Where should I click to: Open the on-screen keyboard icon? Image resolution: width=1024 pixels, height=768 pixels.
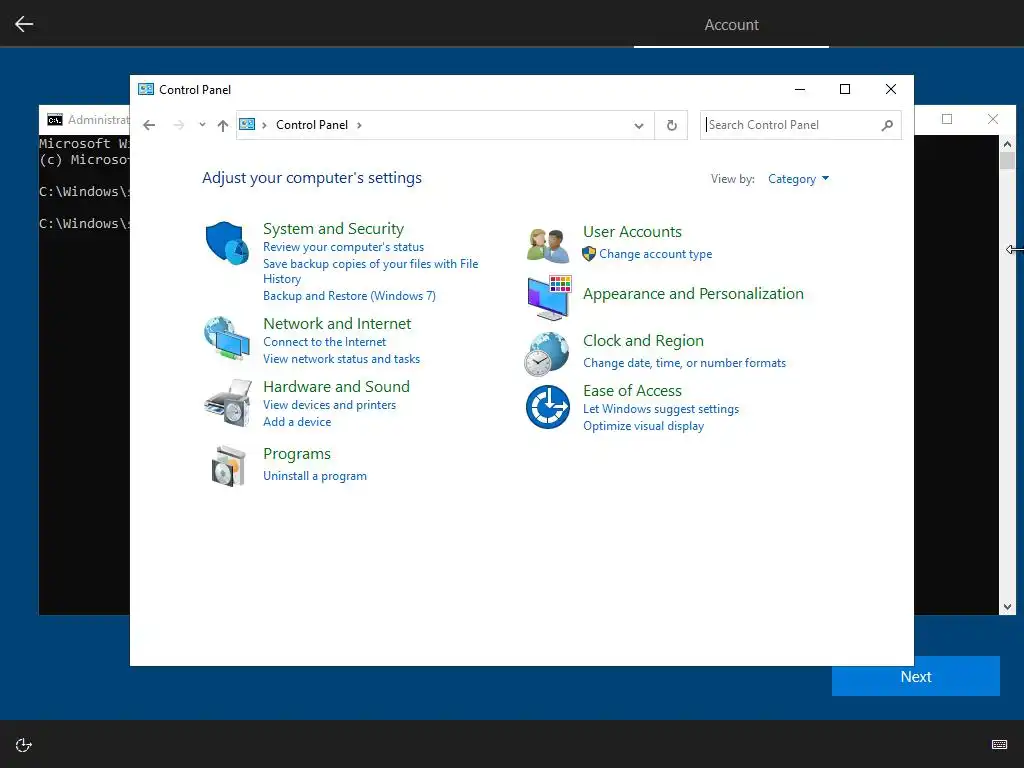tap(999, 744)
